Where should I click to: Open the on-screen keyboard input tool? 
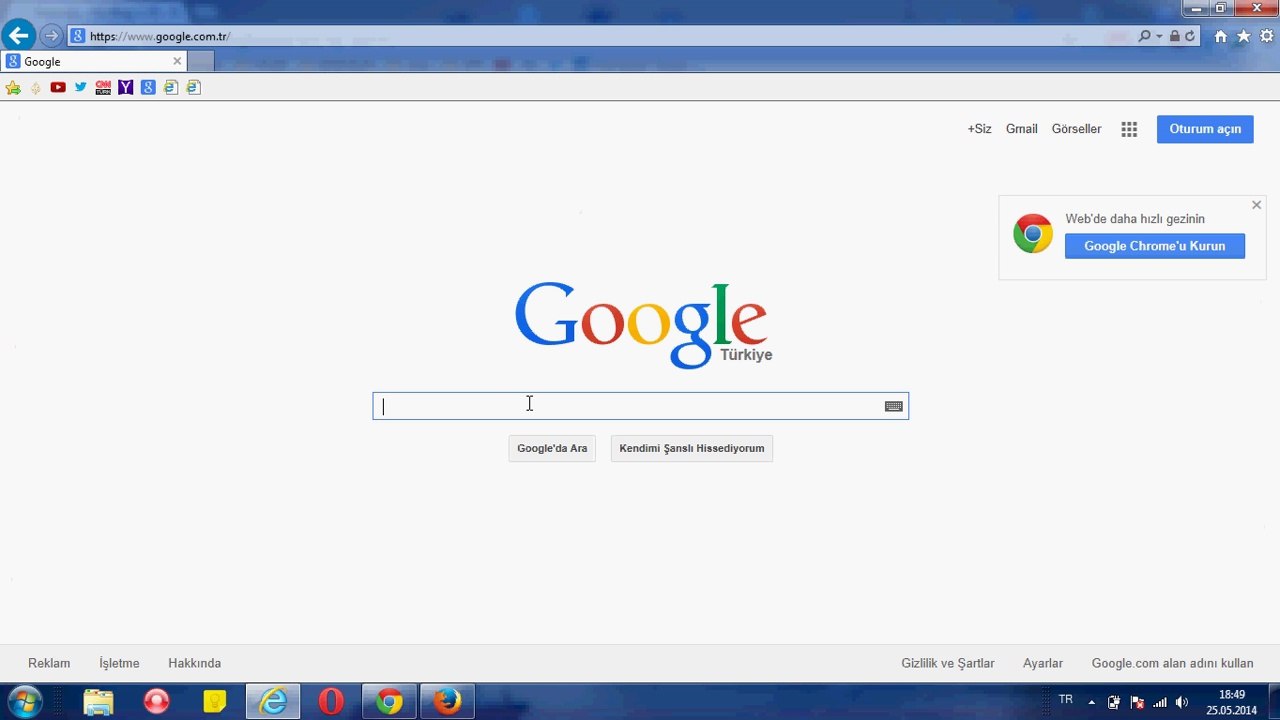[894, 406]
